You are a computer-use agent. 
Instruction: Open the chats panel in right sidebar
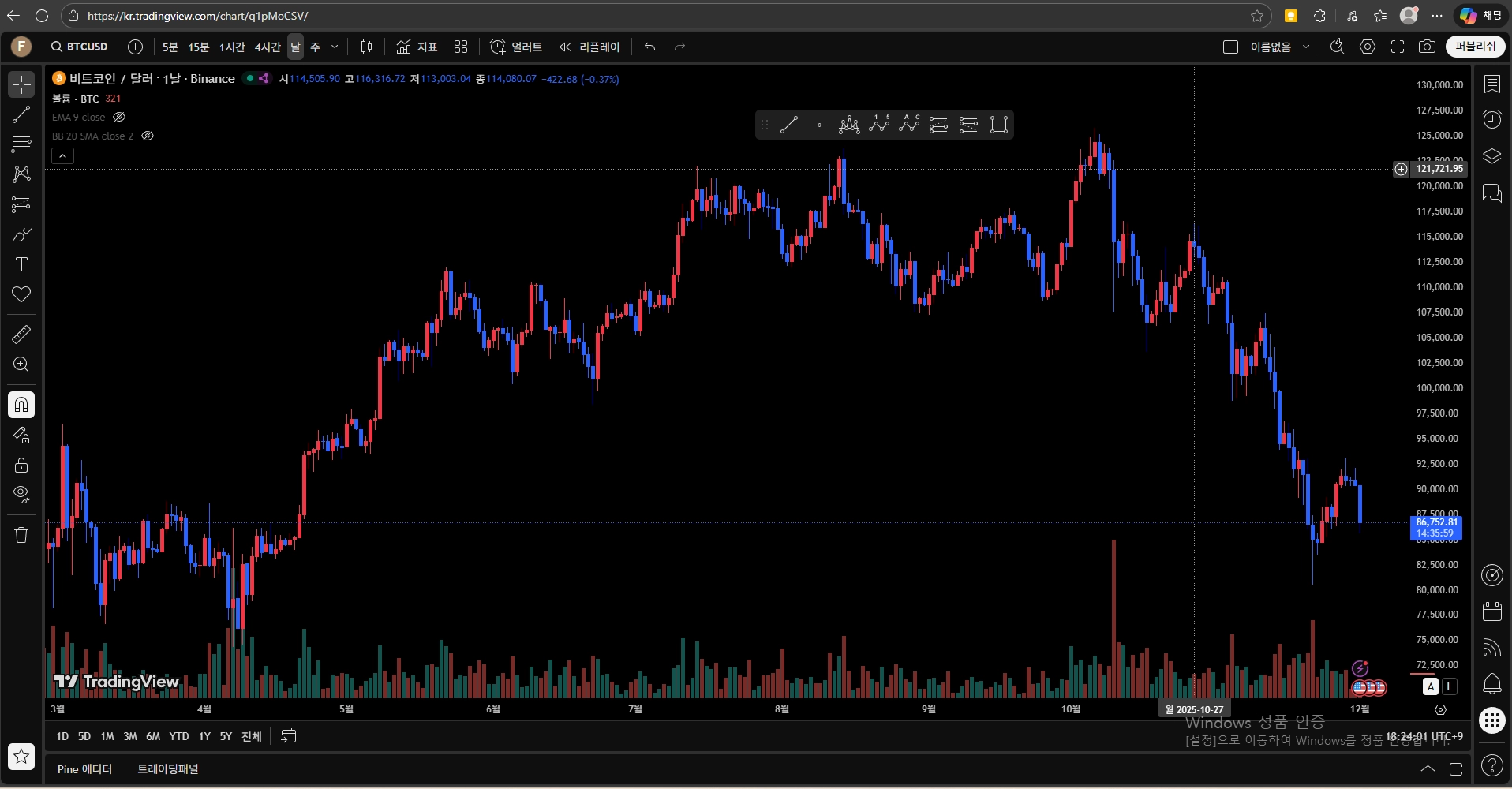point(1492,193)
